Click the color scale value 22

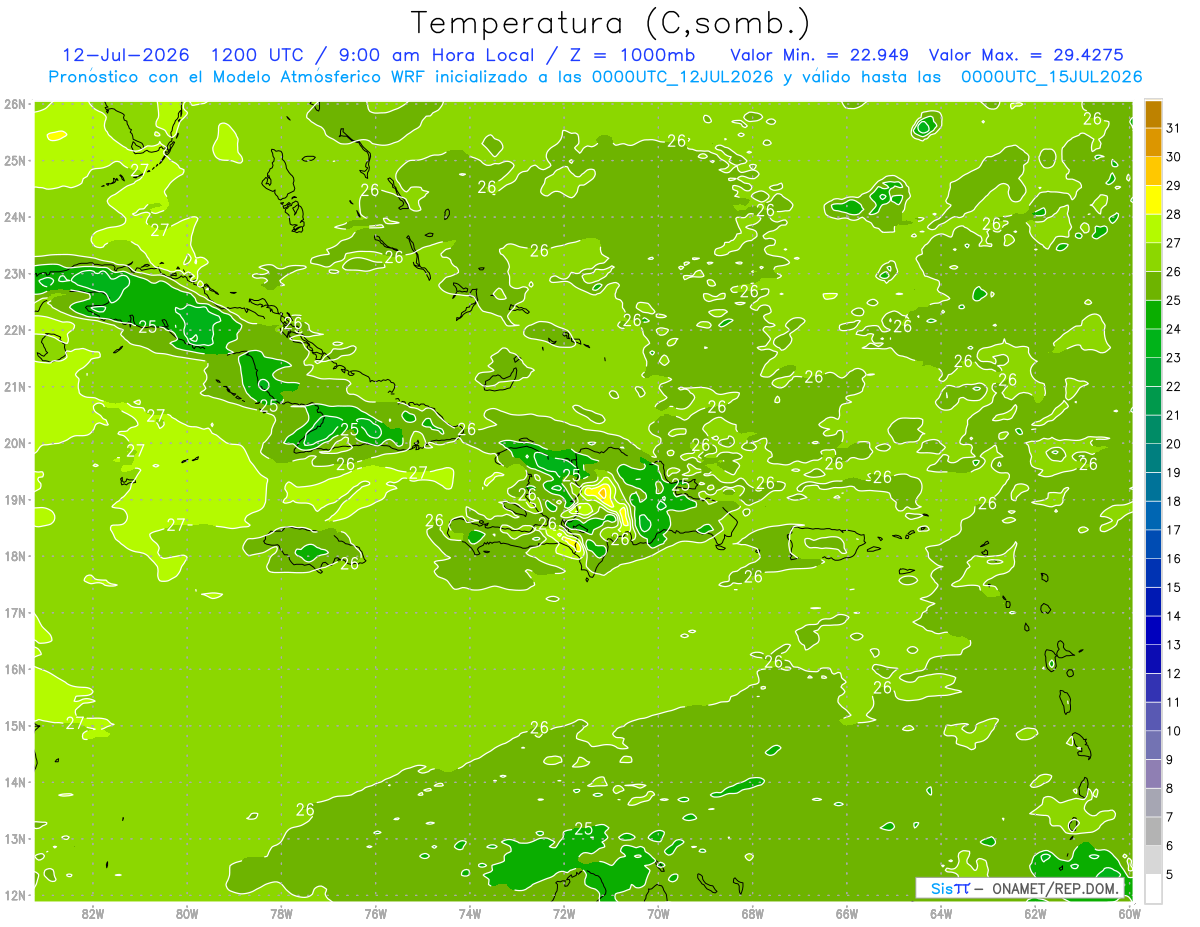pyautogui.click(x=1174, y=387)
